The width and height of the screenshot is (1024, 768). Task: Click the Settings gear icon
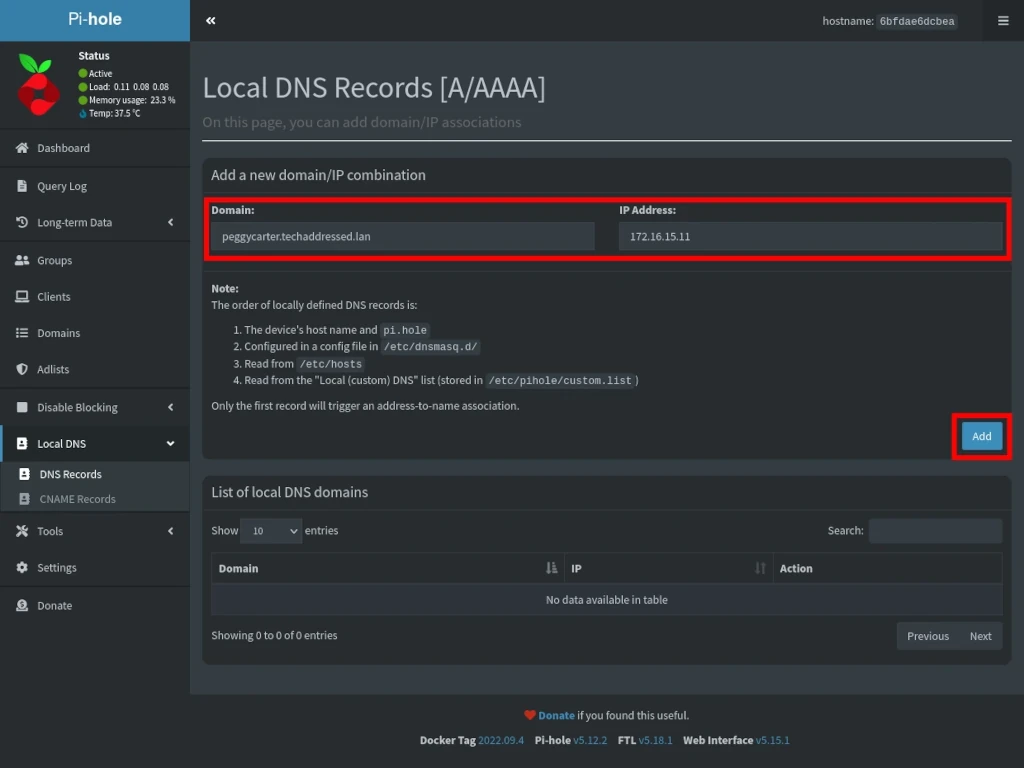click(22, 568)
